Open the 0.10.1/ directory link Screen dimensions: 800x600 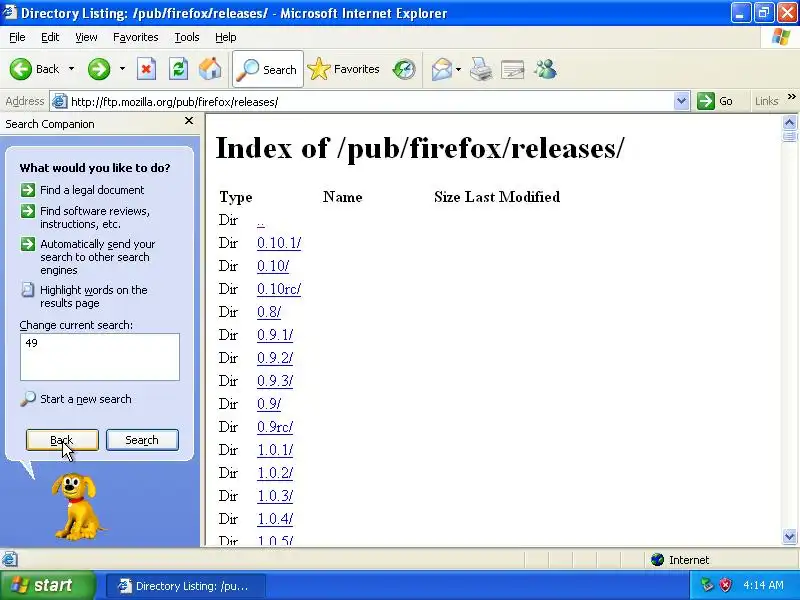(279, 243)
